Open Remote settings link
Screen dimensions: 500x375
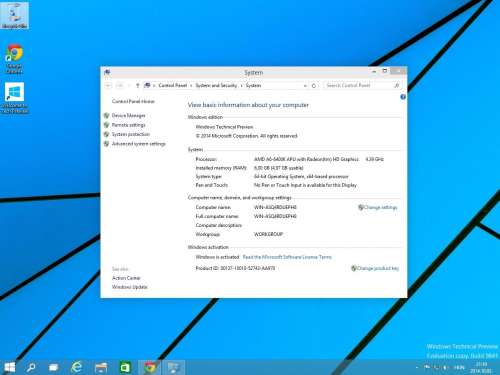[128, 125]
